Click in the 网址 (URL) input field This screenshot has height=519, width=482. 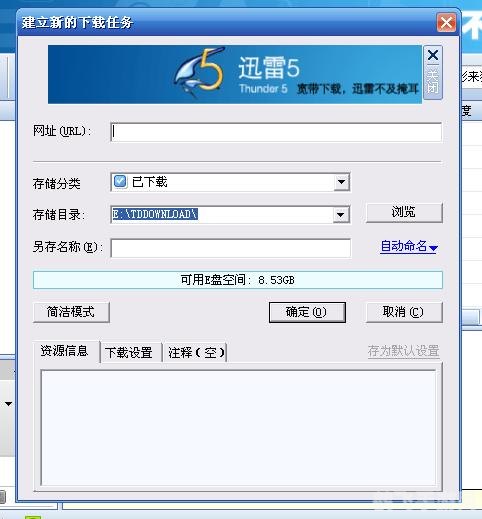(276, 132)
